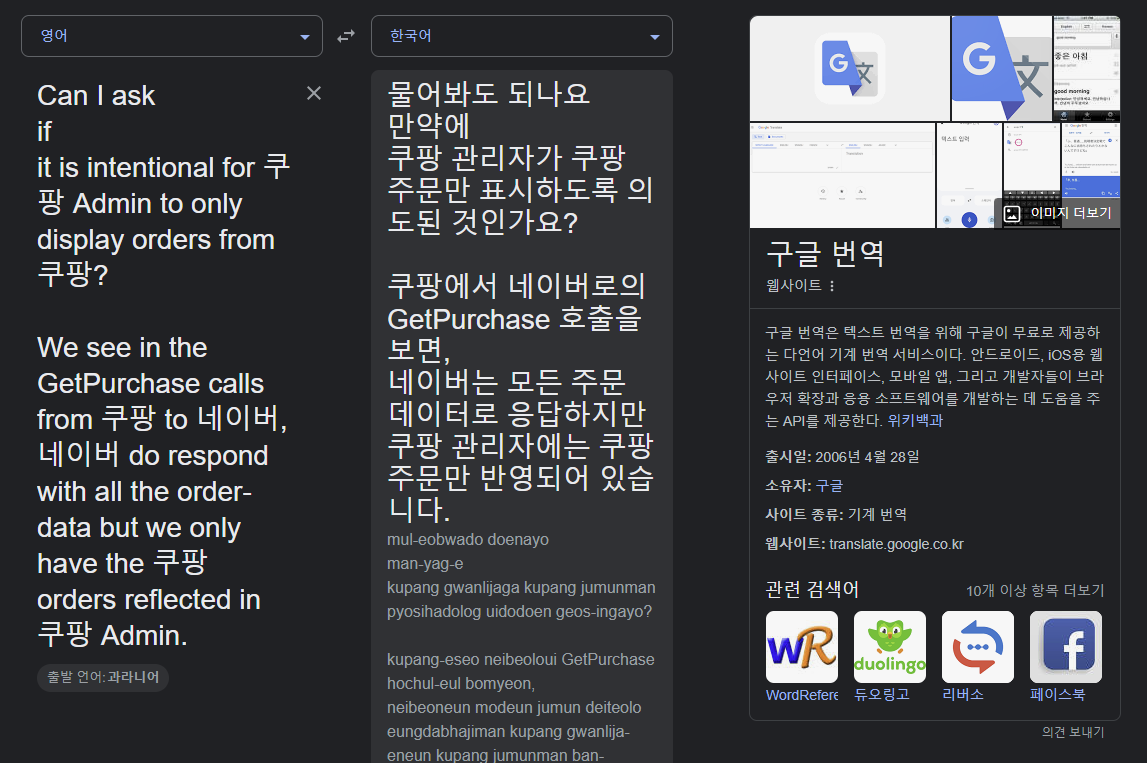Screen dimensions: 1147x763
Task: Clear the source text with X icon
Action: (x=314, y=93)
